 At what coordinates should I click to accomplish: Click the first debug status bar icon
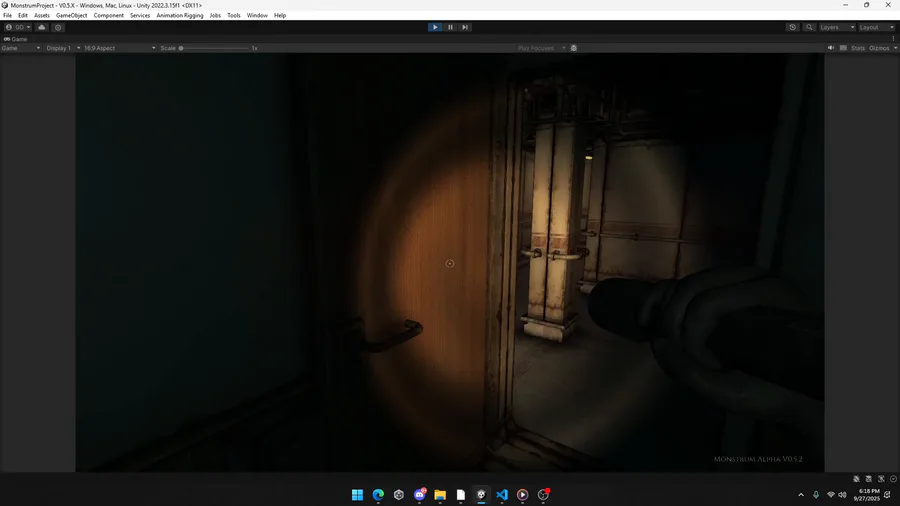[856, 479]
